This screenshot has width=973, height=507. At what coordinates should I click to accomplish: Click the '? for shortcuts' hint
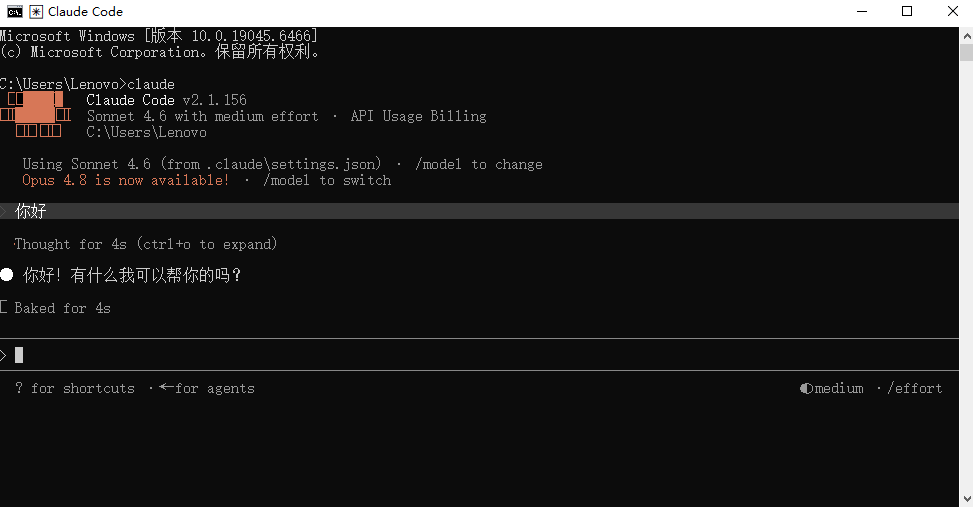pyautogui.click(x=74, y=388)
